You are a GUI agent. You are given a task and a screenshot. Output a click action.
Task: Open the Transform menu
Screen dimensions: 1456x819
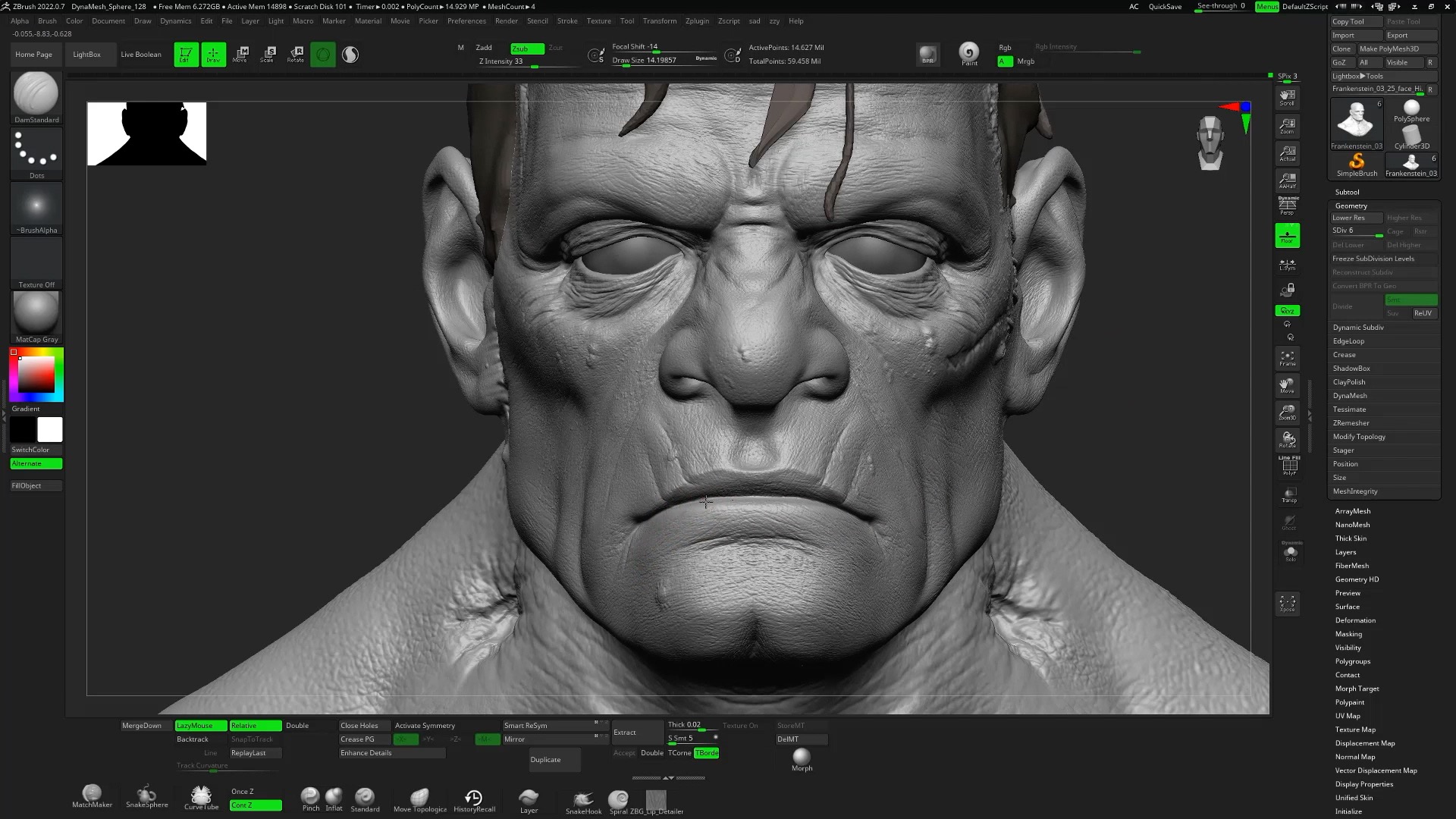(x=659, y=20)
